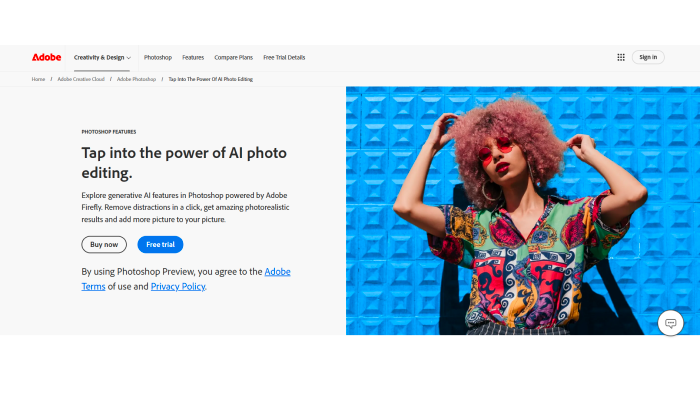This screenshot has height=393, width=700.
Task: Go to Home breadcrumb
Action: pyautogui.click(x=38, y=79)
